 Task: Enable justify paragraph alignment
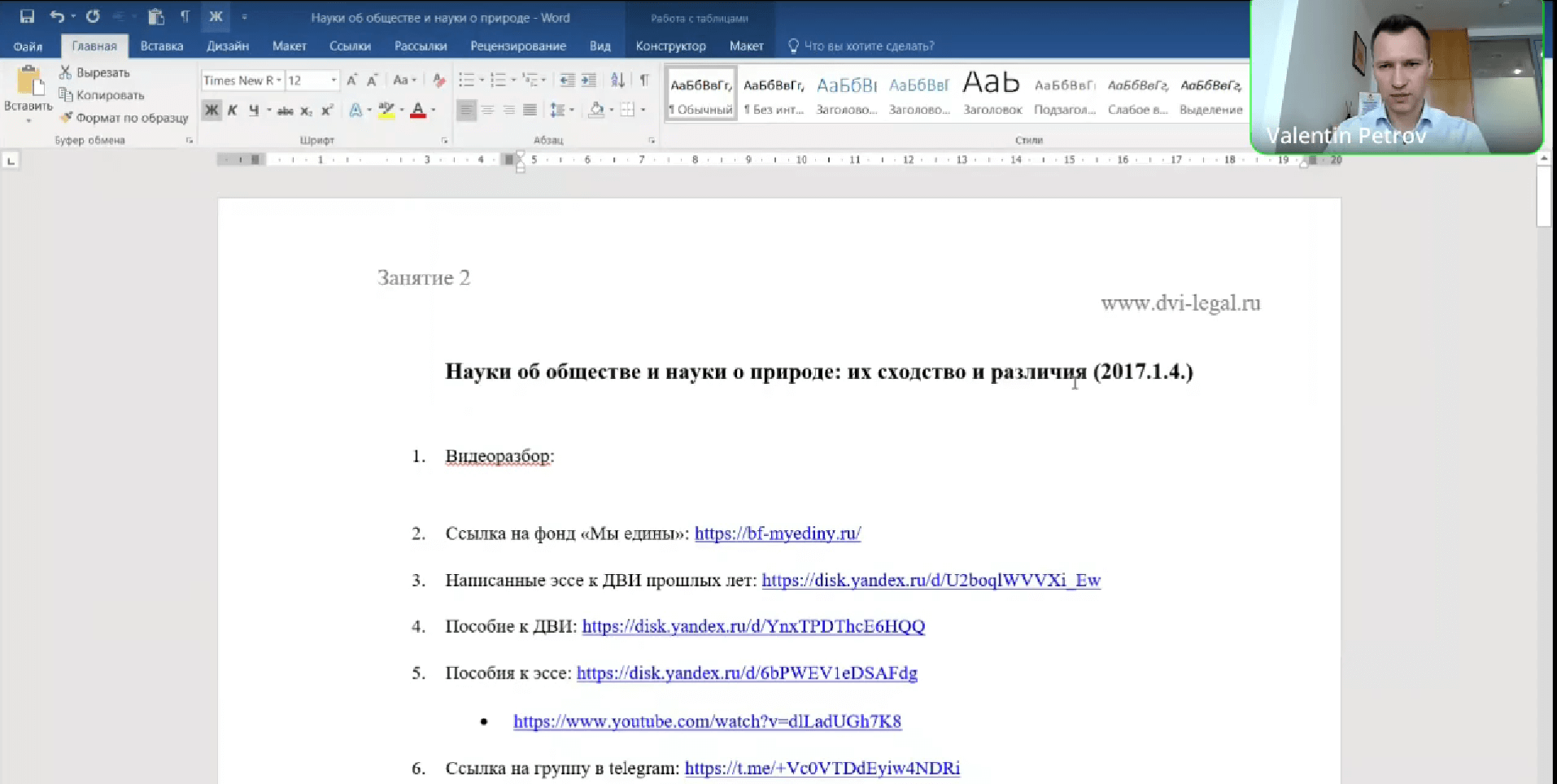point(530,110)
